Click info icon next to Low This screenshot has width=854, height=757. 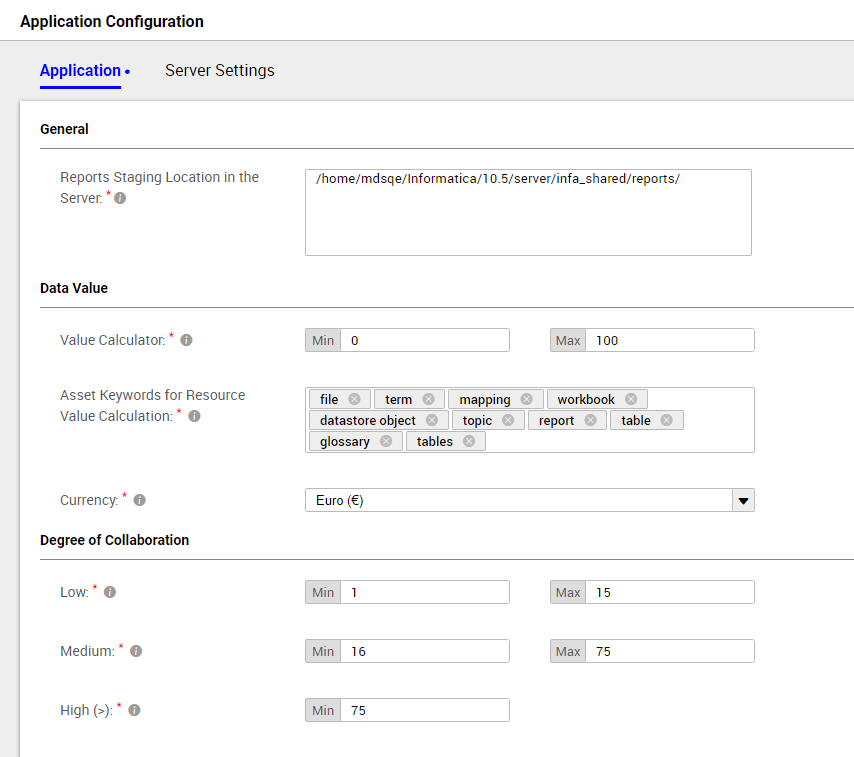click(110, 592)
